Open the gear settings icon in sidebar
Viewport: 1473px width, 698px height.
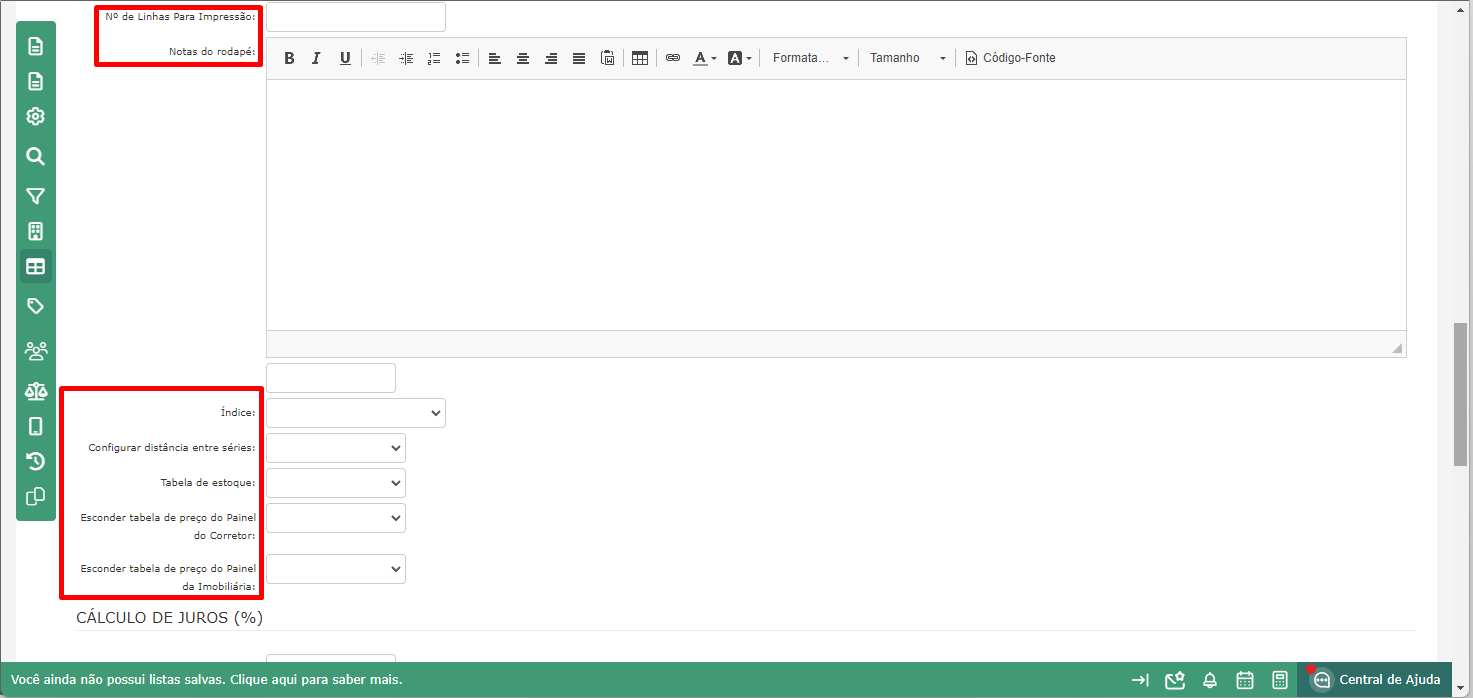pos(36,117)
